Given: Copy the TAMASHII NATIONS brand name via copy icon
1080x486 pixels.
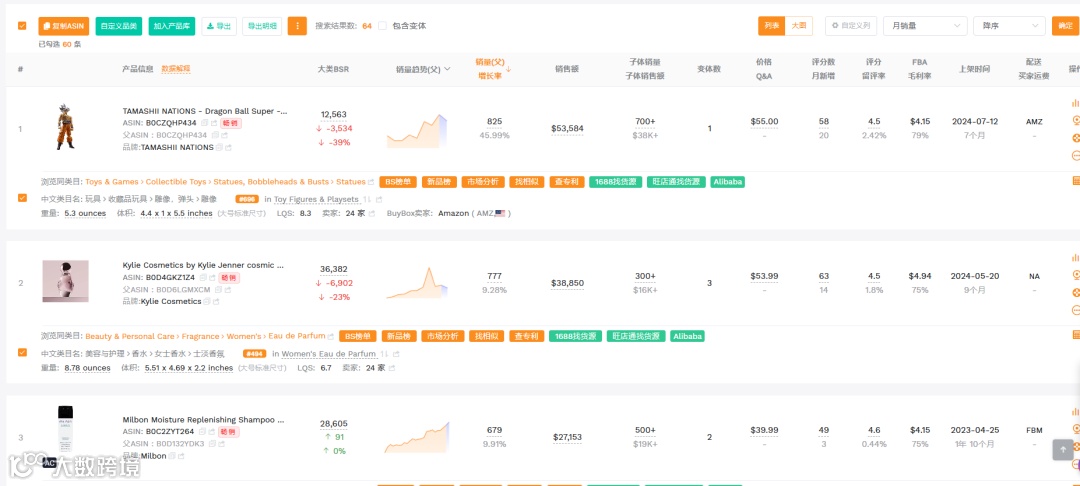Looking at the screenshot, I should (x=219, y=147).
